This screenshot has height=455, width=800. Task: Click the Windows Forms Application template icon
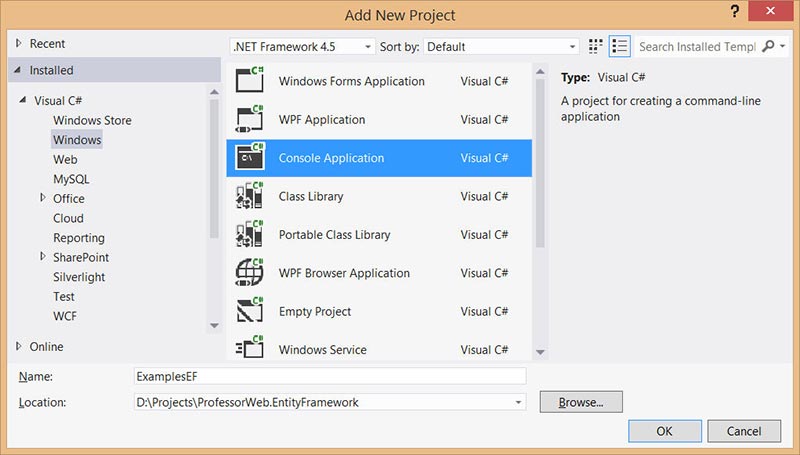click(249, 81)
